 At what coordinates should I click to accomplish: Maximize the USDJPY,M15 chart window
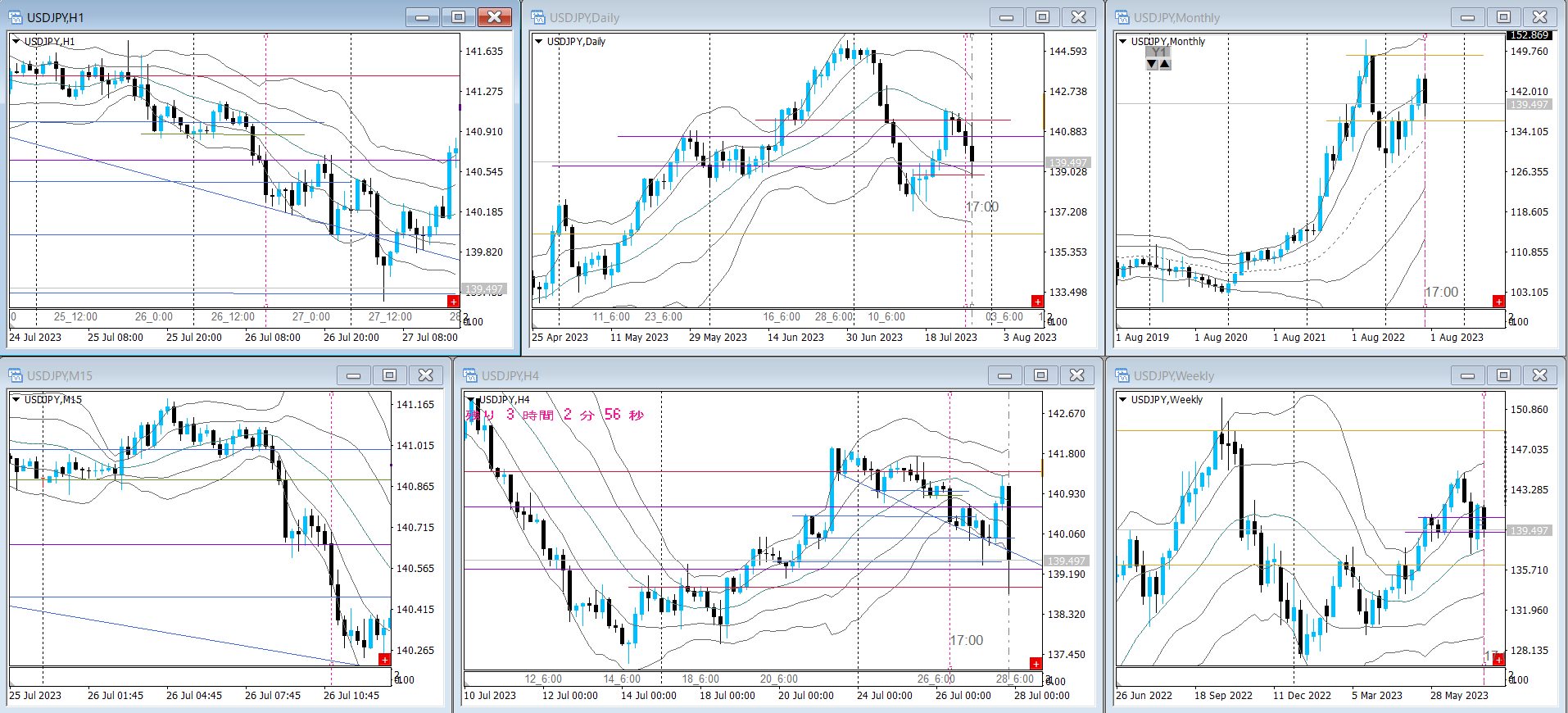pyautogui.click(x=389, y=375)
